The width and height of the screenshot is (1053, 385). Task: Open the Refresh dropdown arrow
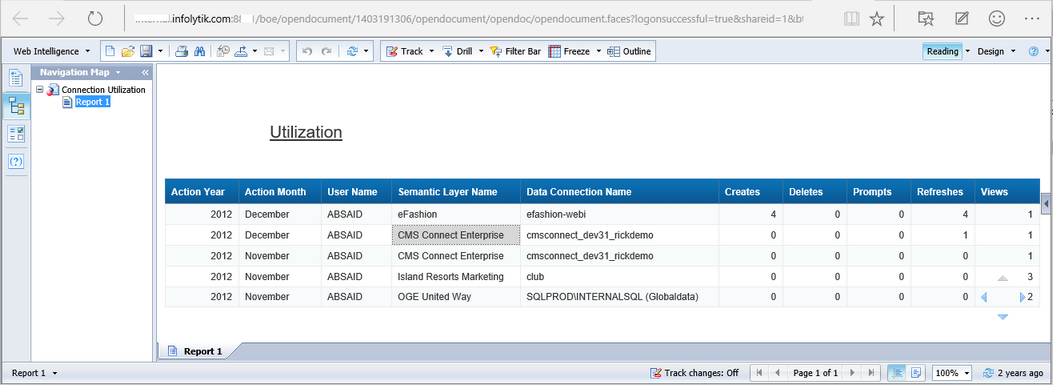point(367,51)
